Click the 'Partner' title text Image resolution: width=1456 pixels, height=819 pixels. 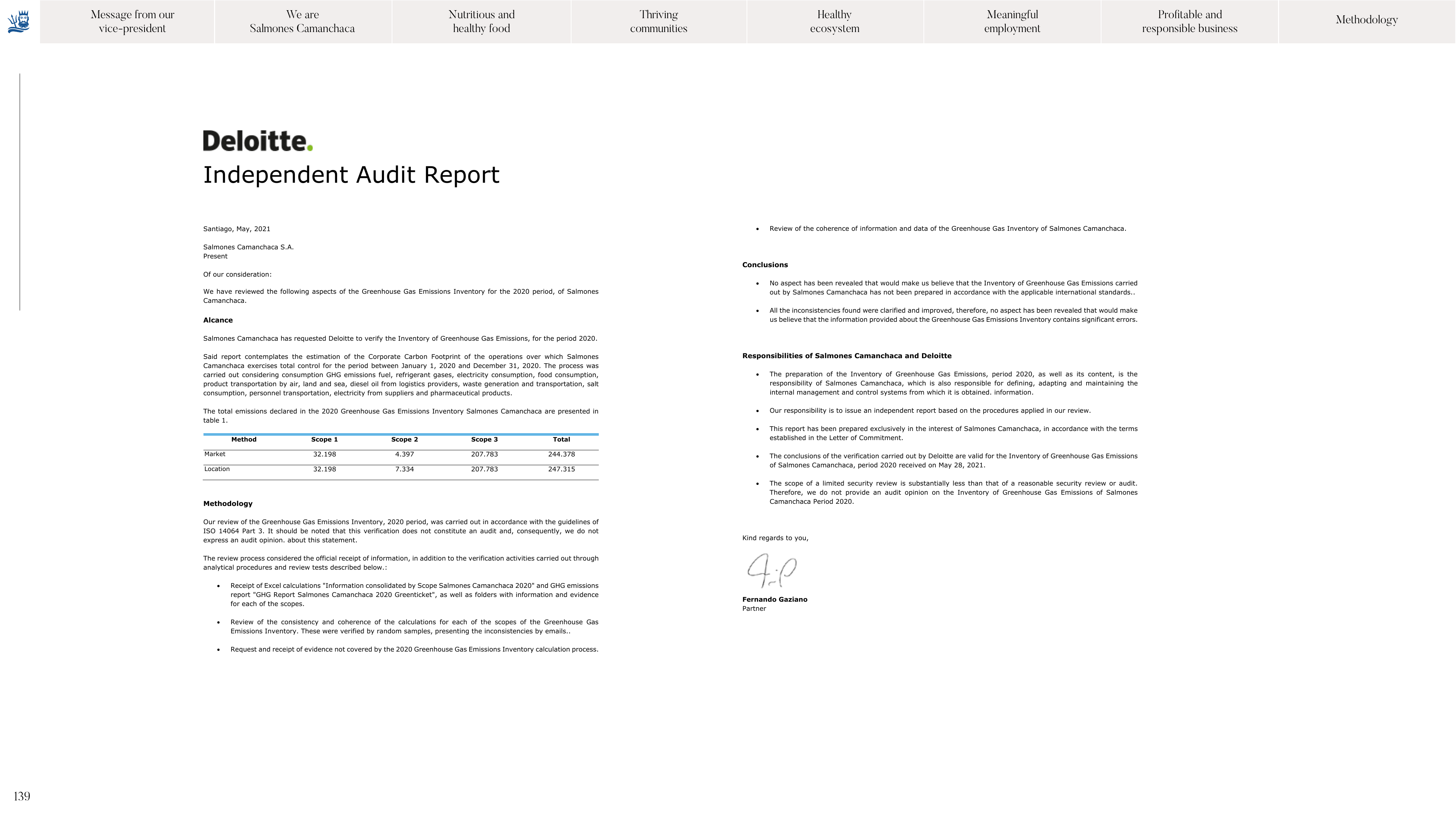(754, 609)
